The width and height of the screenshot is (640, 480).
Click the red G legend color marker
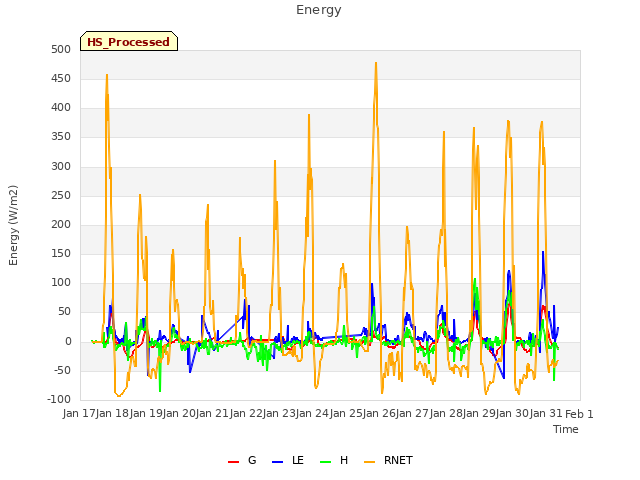pyautogui.click(x=233, y=462)
